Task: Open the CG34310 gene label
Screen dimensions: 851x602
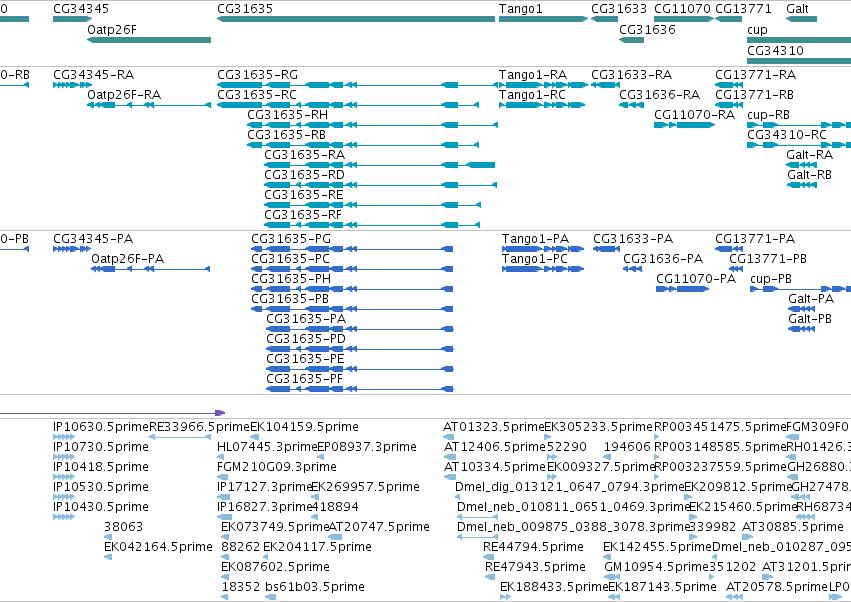Action: pyautogui.click(x=775, y=50)
